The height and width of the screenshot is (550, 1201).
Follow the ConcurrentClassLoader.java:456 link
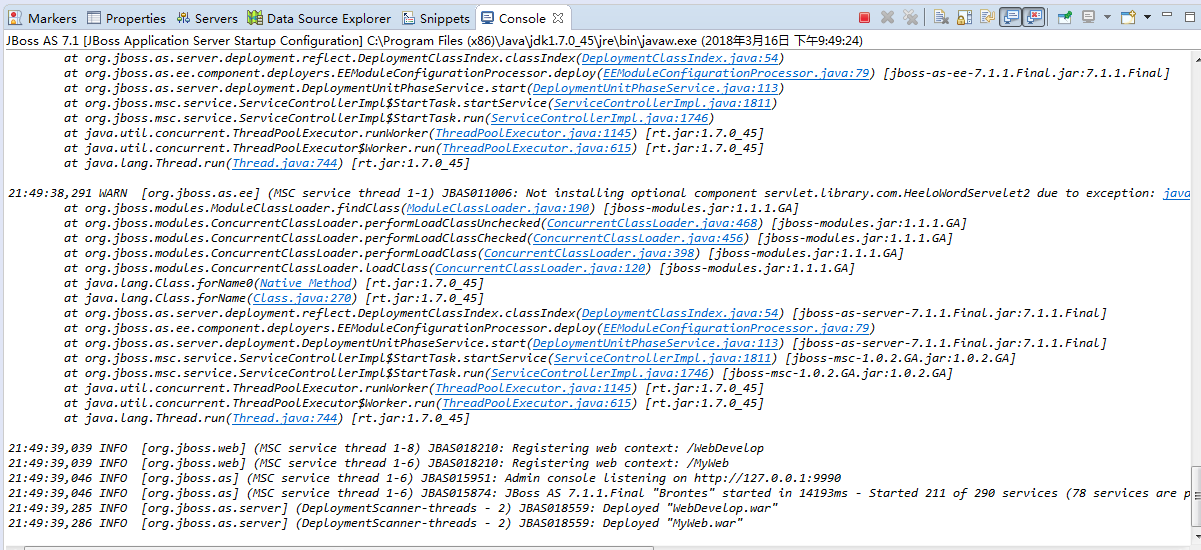(x=639, y=238)
